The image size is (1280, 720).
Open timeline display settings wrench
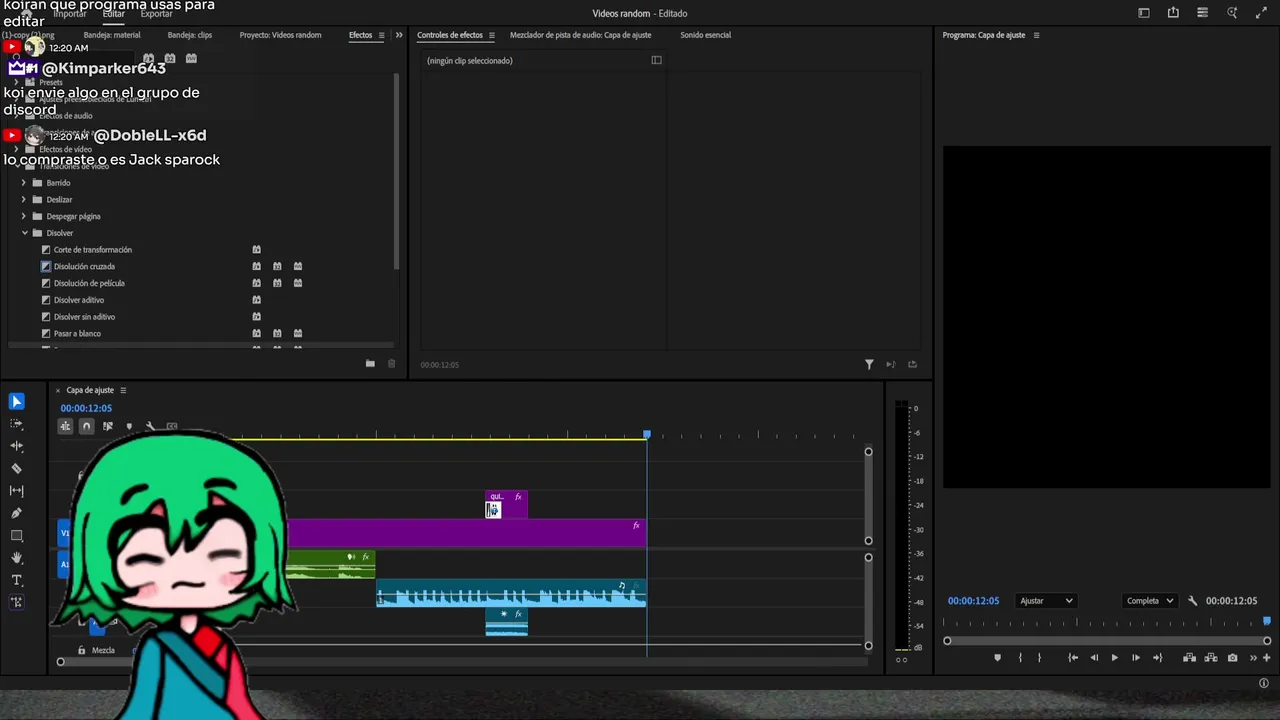(x=150, y=427)
